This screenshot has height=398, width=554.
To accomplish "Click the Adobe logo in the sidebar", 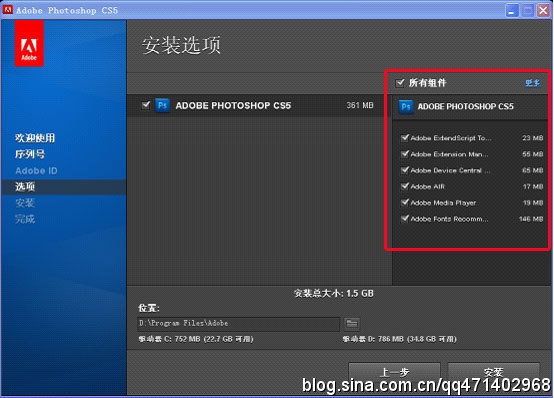I will pyautogui.click(x=29, y=43).
